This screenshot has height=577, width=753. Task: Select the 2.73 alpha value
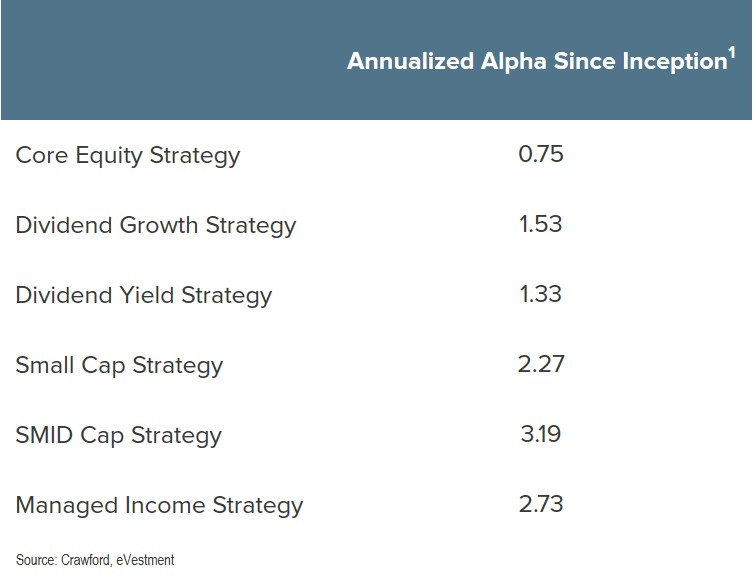[x=541, y=504]
